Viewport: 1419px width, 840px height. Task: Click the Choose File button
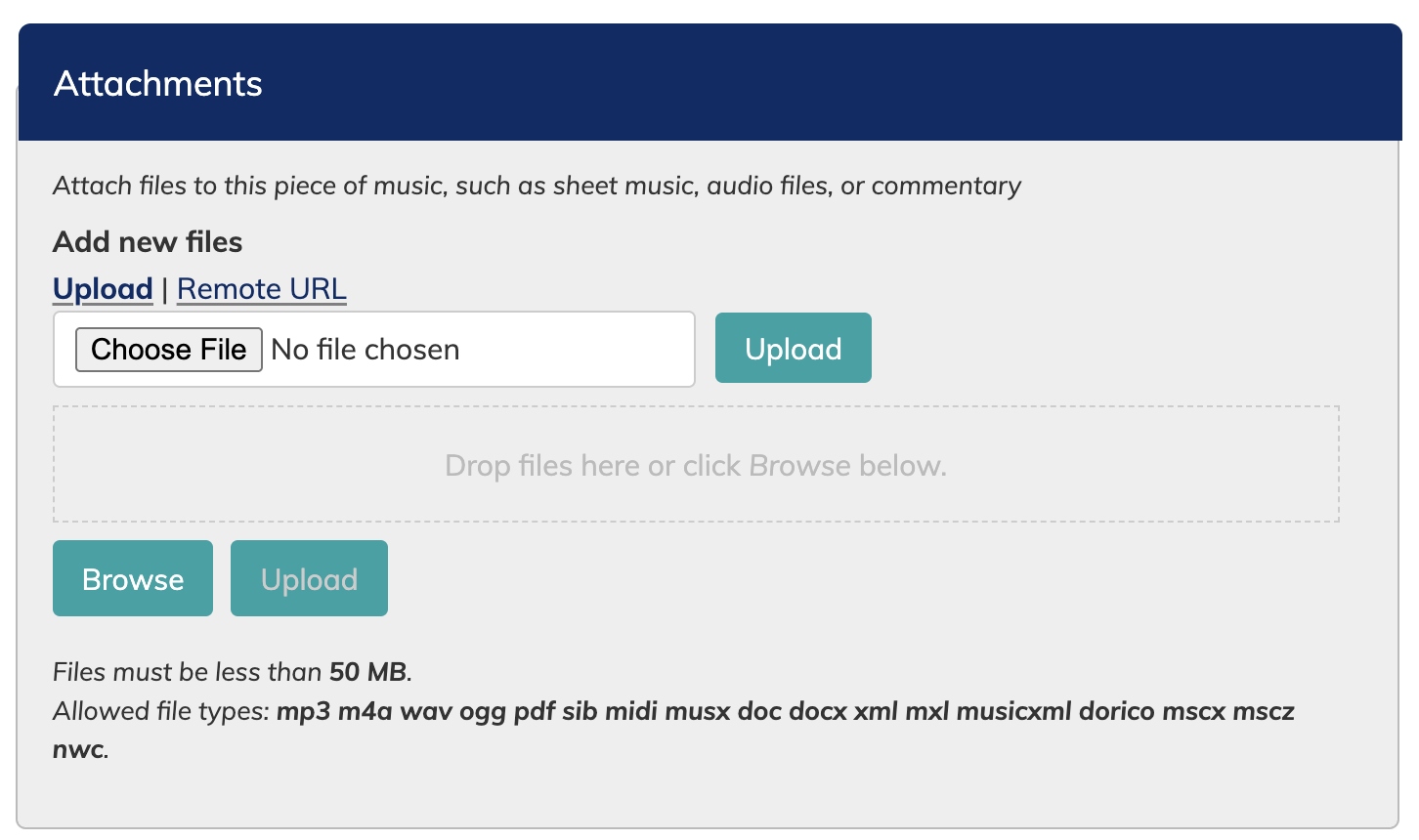pos(169,350)
